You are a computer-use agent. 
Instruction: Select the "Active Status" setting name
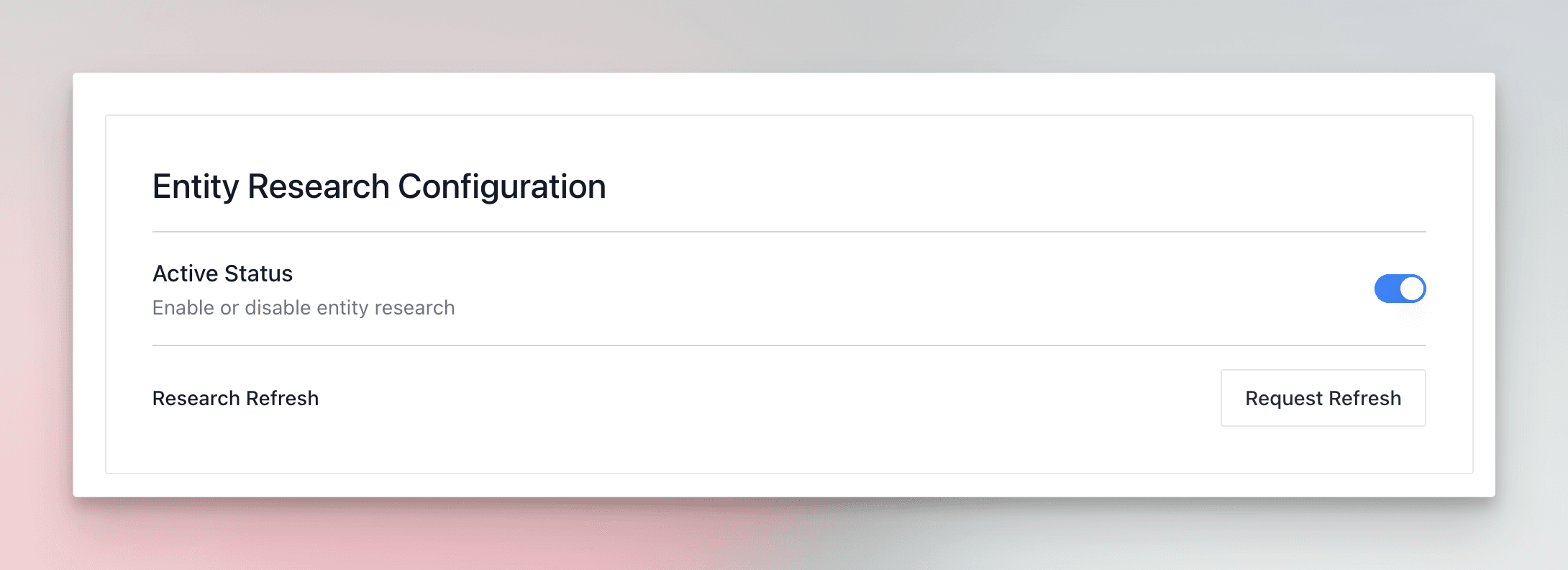pos(222,273)
